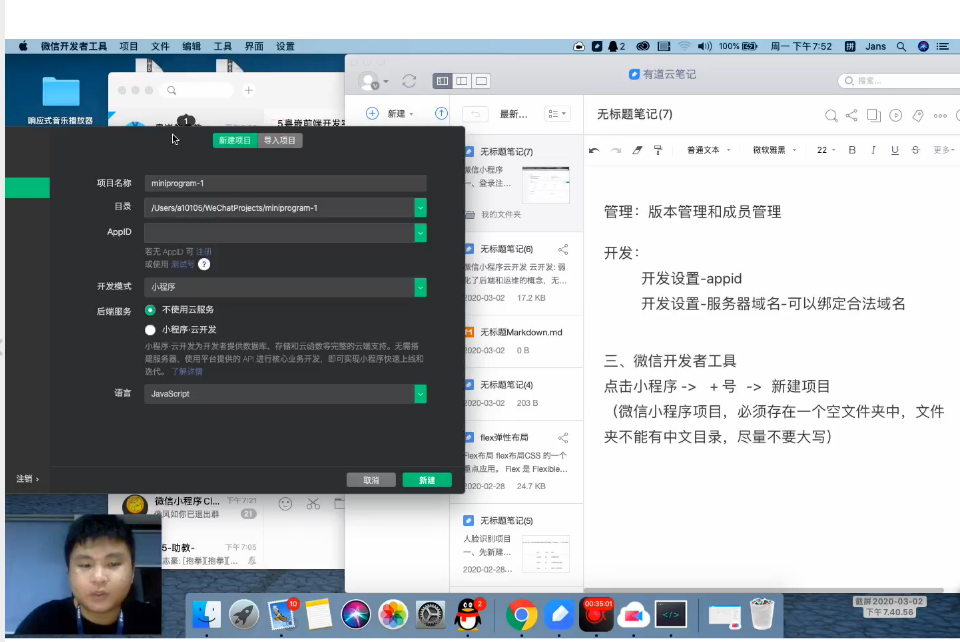Open Google Chrome from the Dock

[521, 614]
